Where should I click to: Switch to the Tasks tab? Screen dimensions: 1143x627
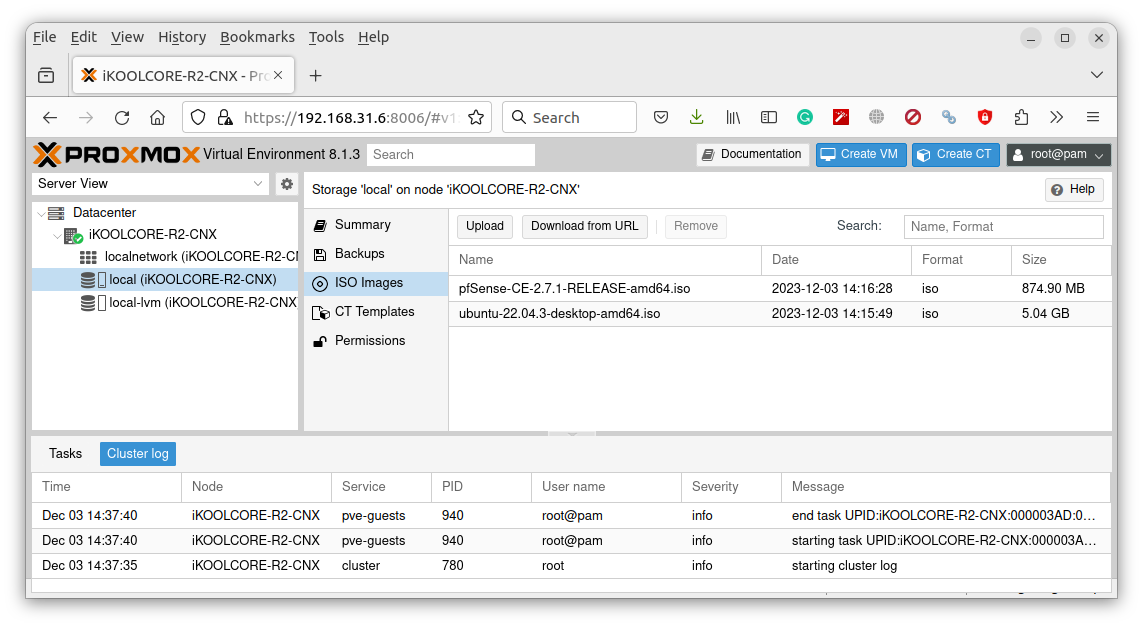tap(66, 453)
